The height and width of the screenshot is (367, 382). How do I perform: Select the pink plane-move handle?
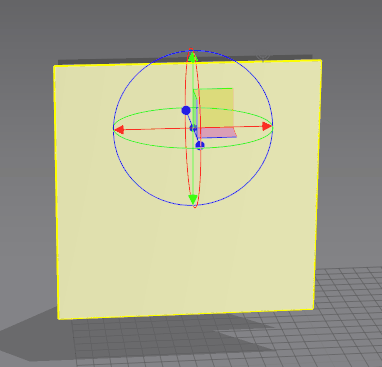tap(217, 133)
